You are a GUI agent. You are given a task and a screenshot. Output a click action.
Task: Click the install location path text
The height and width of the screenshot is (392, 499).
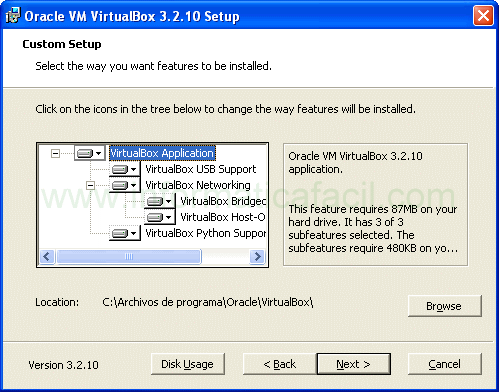208,302
